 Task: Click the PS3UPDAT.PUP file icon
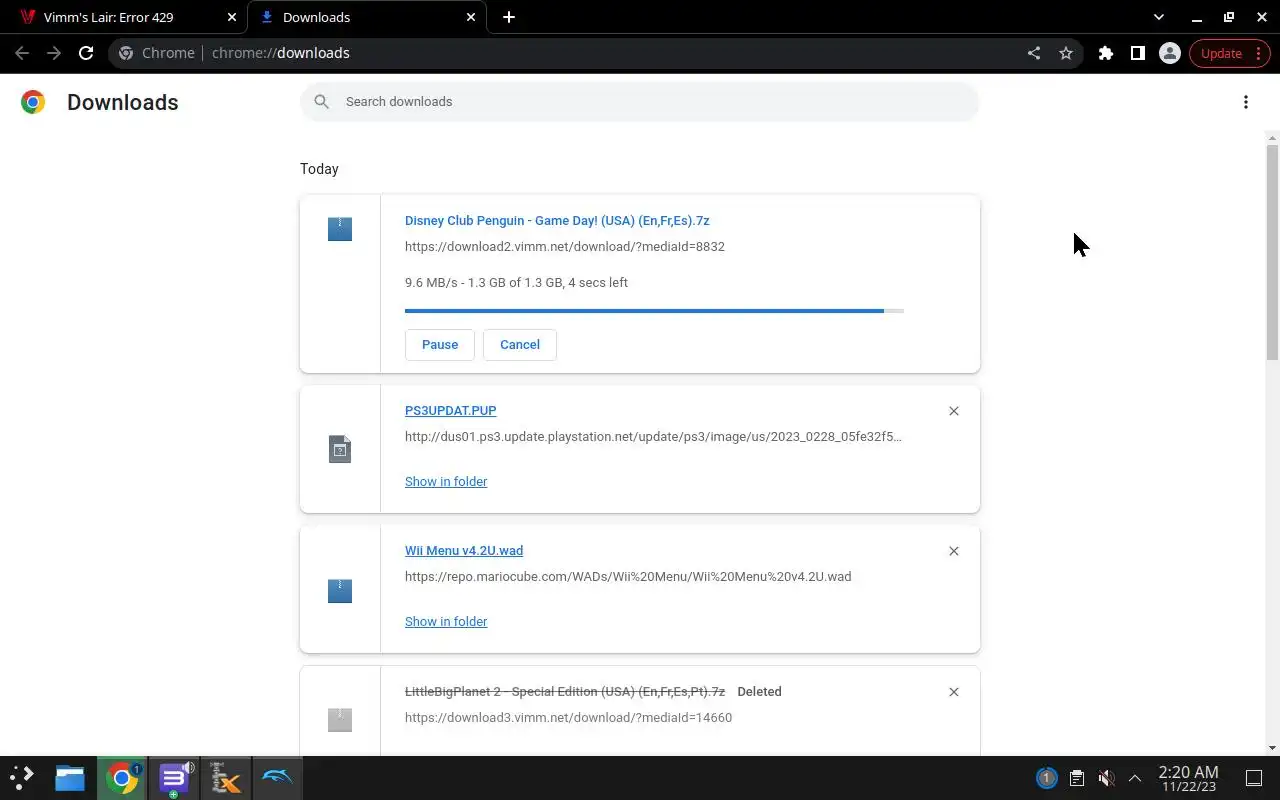(x=340, y=449)
